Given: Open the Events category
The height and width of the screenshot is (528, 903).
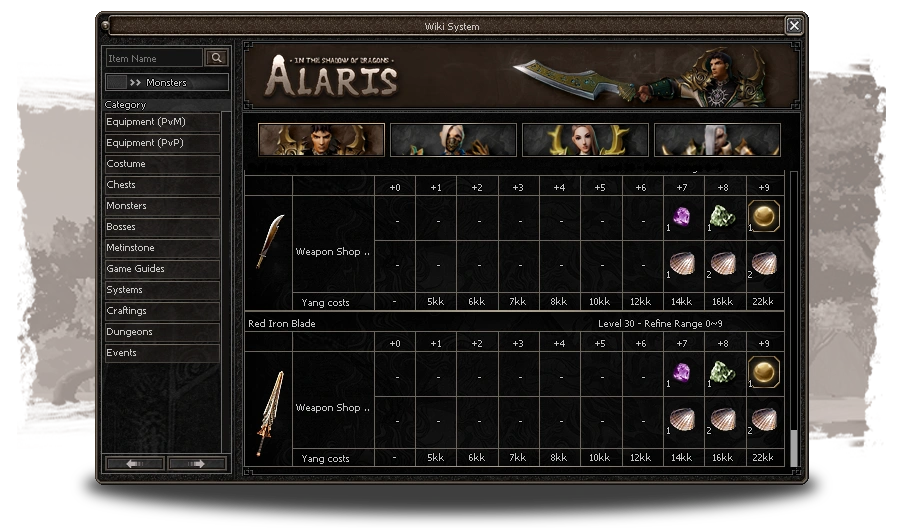Looking at the screenshot, I should coord(162,353).
